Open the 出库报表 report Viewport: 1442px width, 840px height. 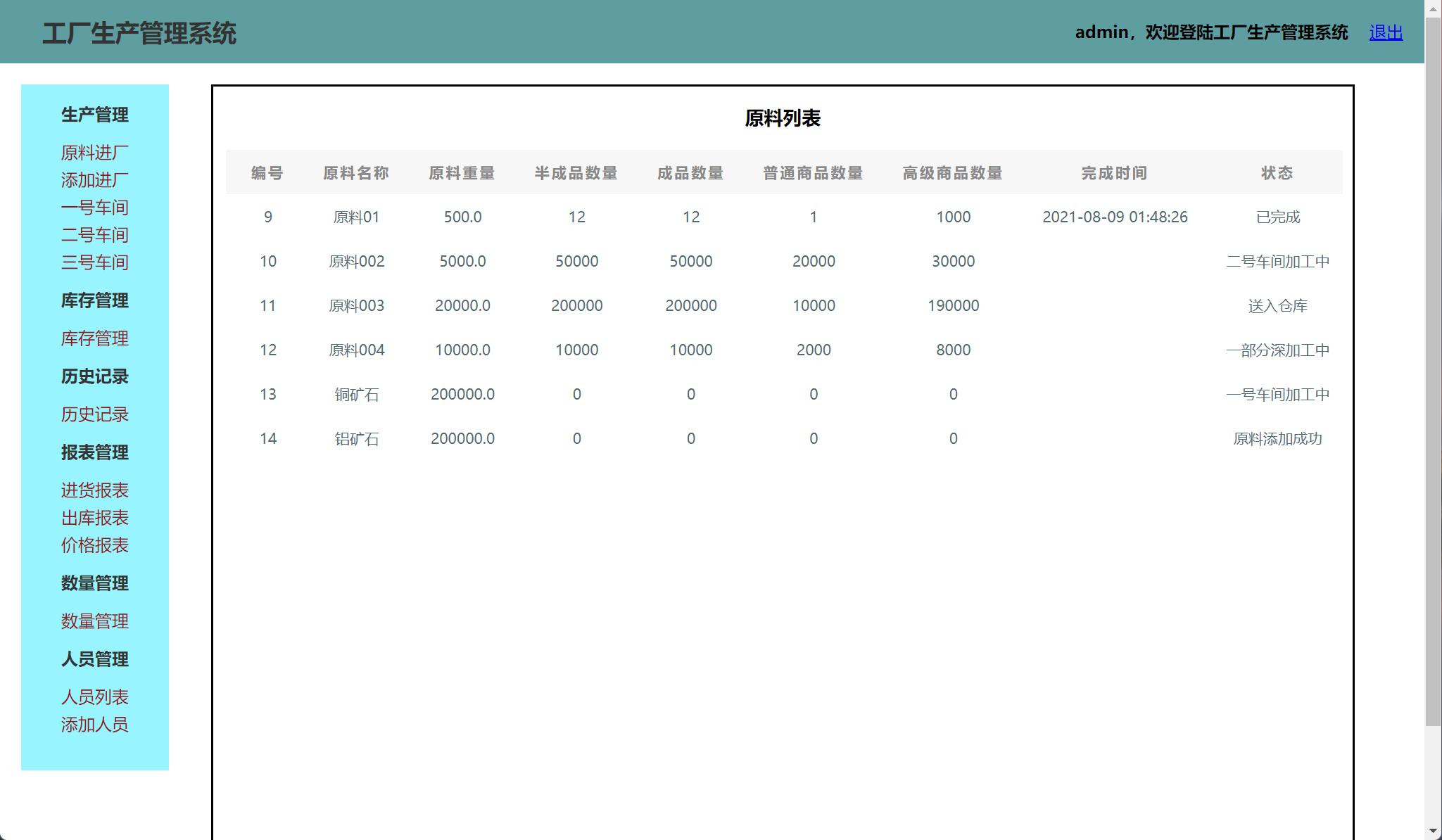point(94,518)
